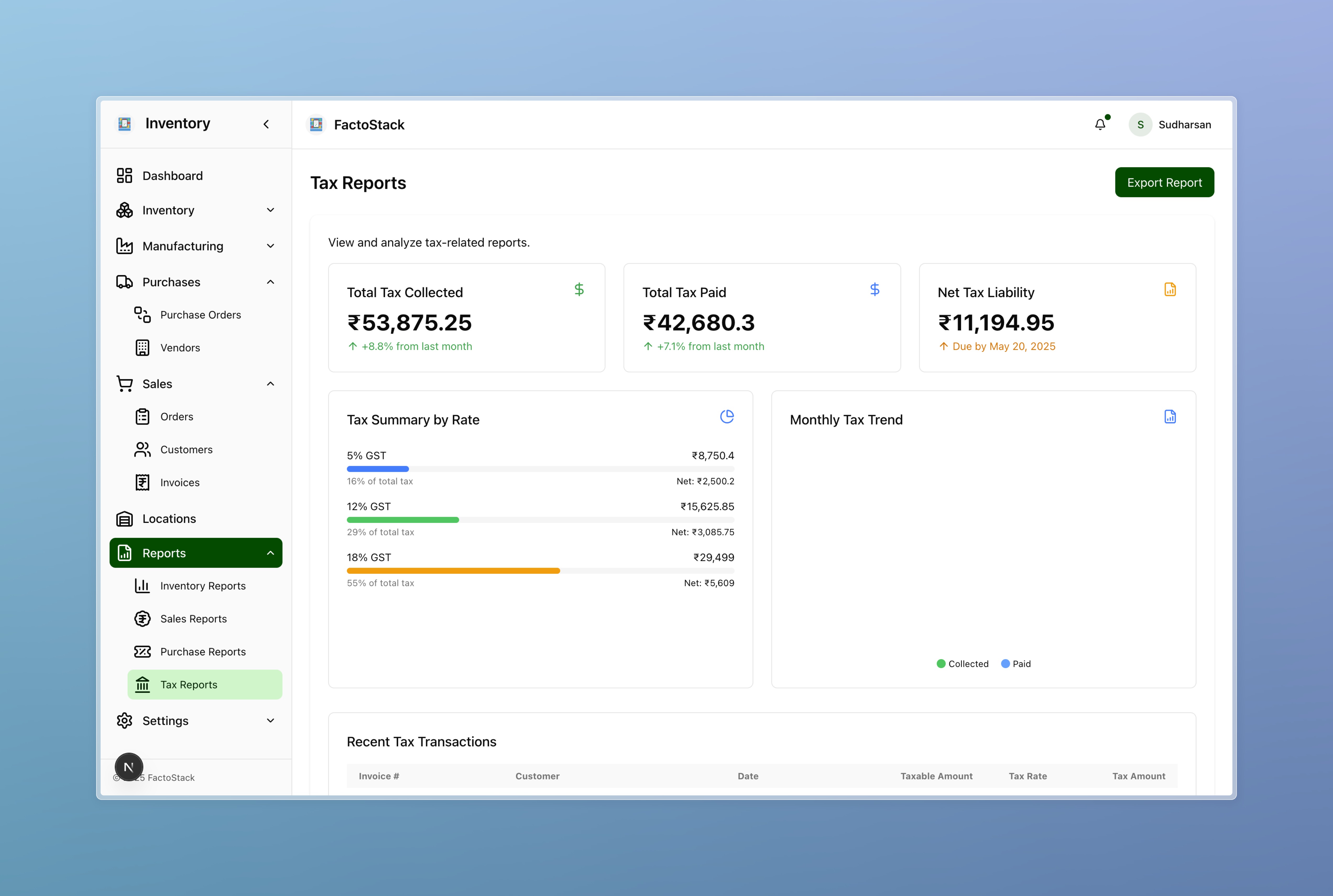Click the Dashboard grid icon
This screenshot has height=896, width=1333.
[x=124, y=176]
